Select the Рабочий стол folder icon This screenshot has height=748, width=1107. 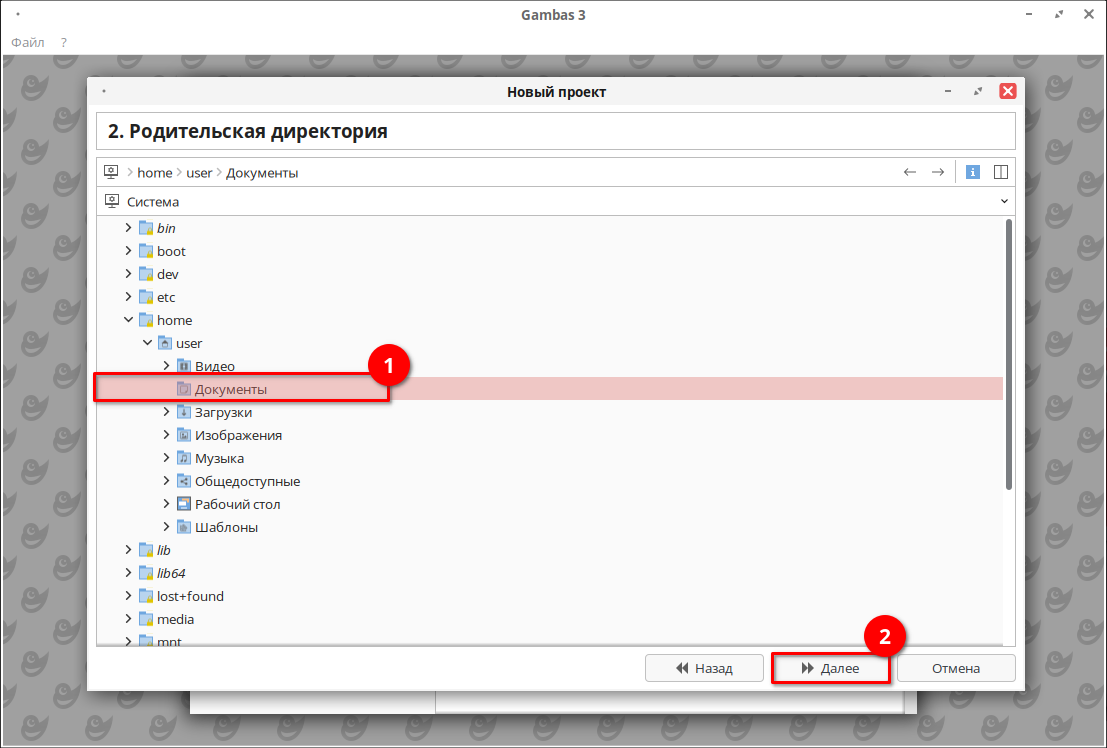184,504
